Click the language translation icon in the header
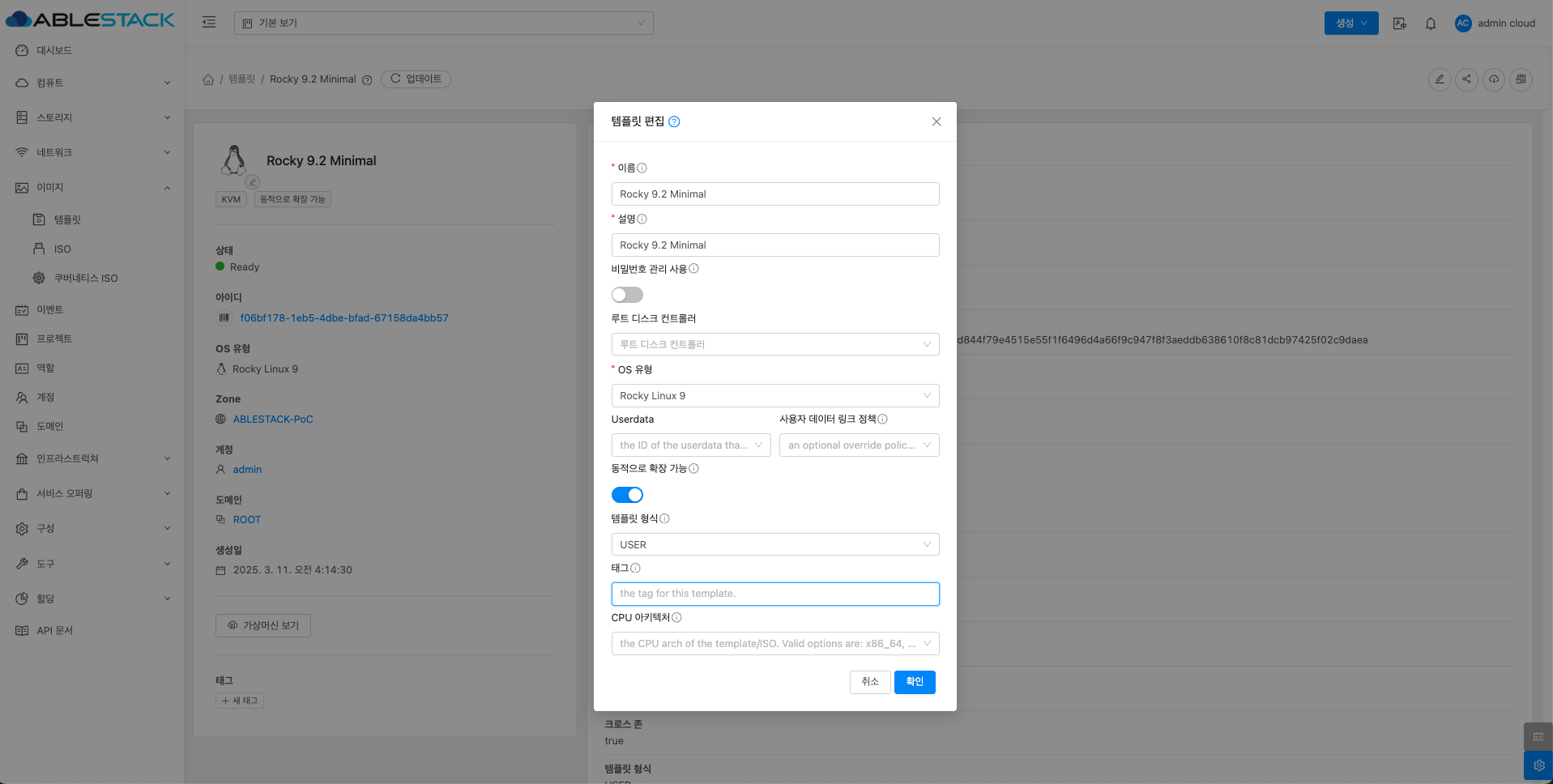 click(x=1399, y=23)
